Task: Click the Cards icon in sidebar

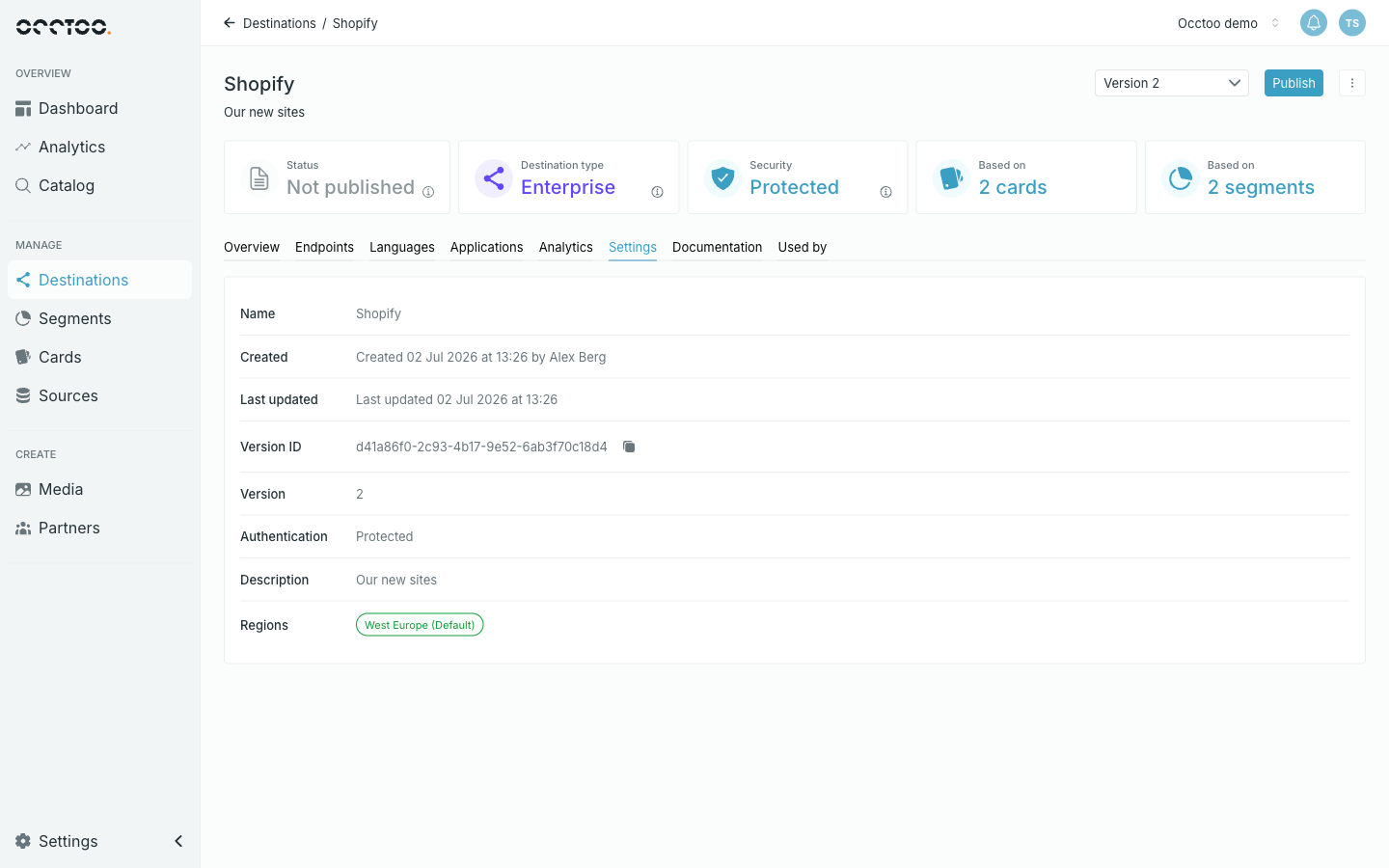Action: coord(23,358)
